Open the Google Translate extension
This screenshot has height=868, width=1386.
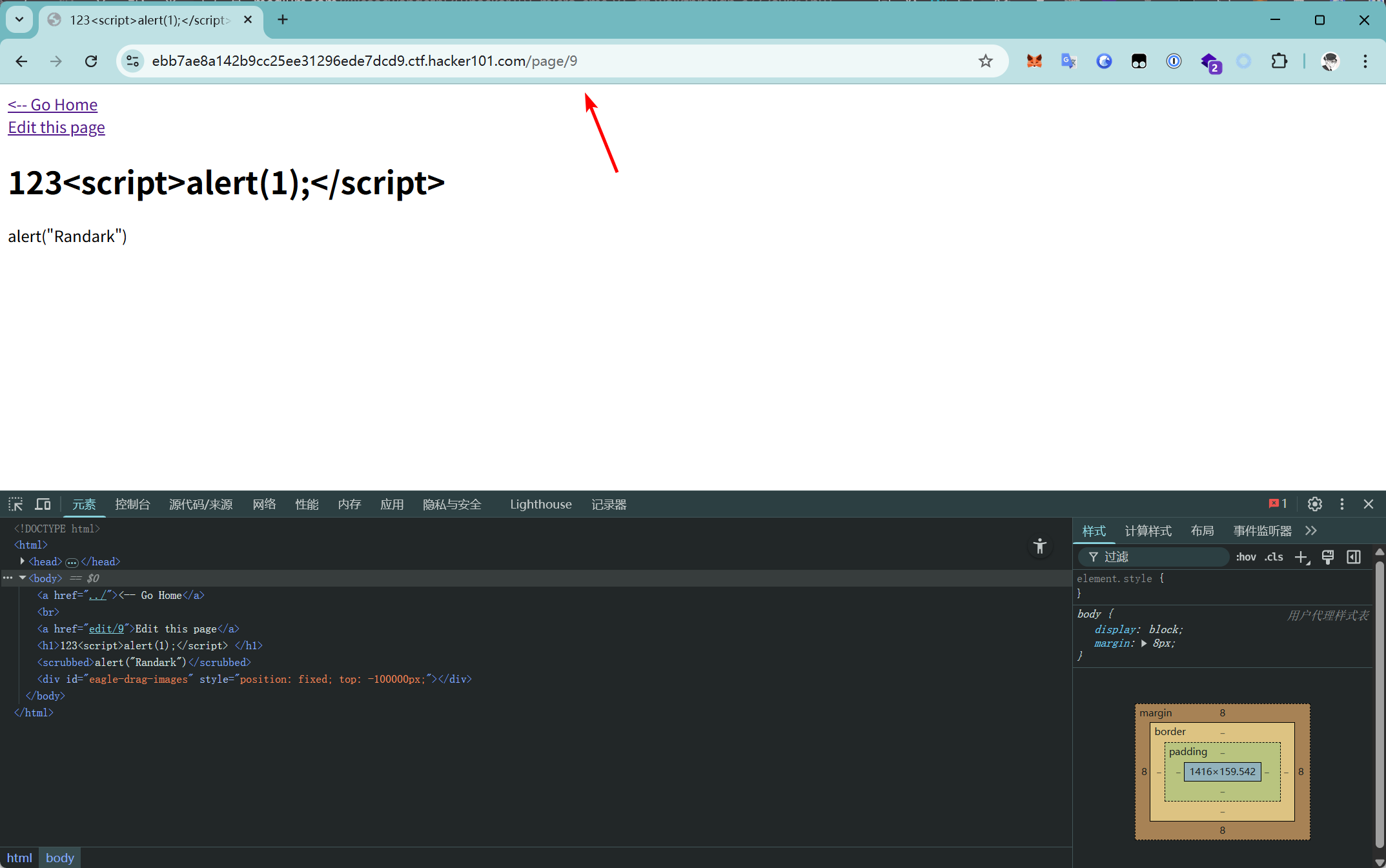1069,61
